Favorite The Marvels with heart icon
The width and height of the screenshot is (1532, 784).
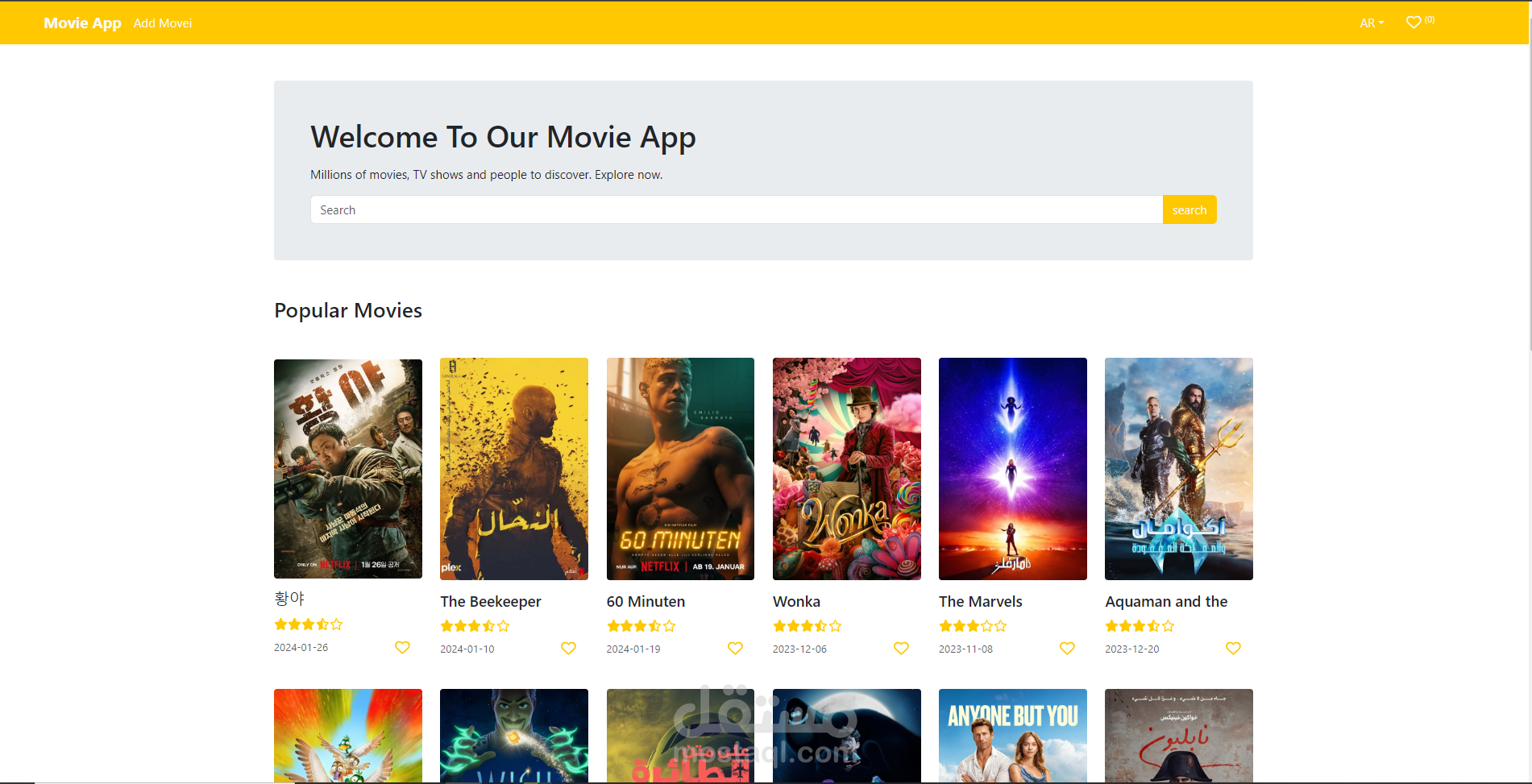click(1067, 649)
